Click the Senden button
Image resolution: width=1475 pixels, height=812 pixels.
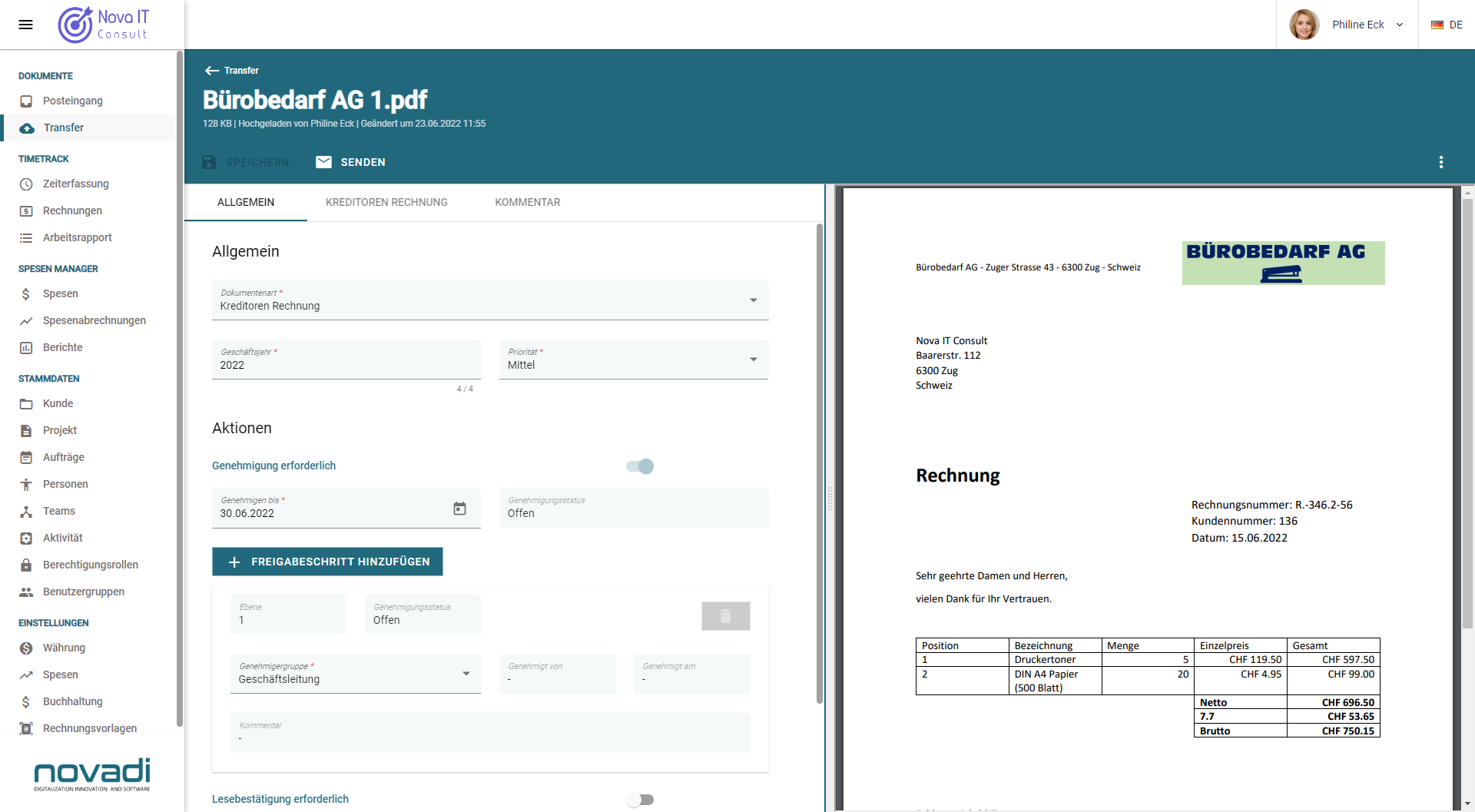coord(351,162)
